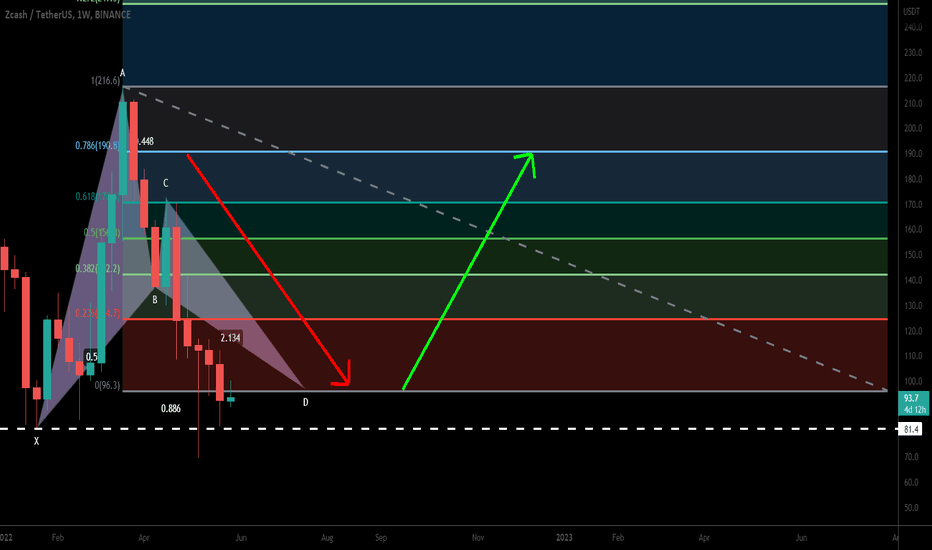Click the 2.134 ratio label
Viewport: 932px width, 550px height.
pos(231,338)
